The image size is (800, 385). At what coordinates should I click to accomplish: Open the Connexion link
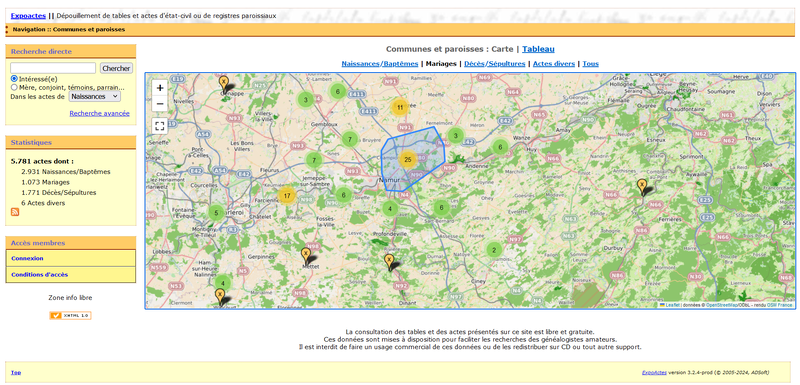27,258
